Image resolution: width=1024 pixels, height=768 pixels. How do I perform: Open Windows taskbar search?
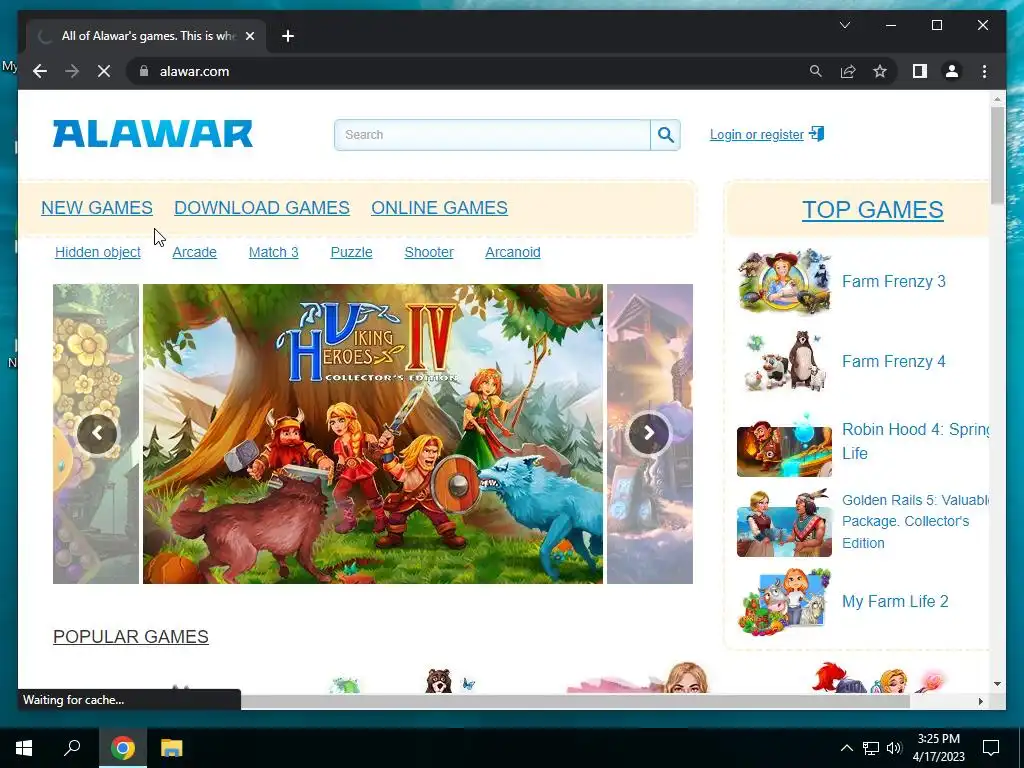(x=72, y=748)
